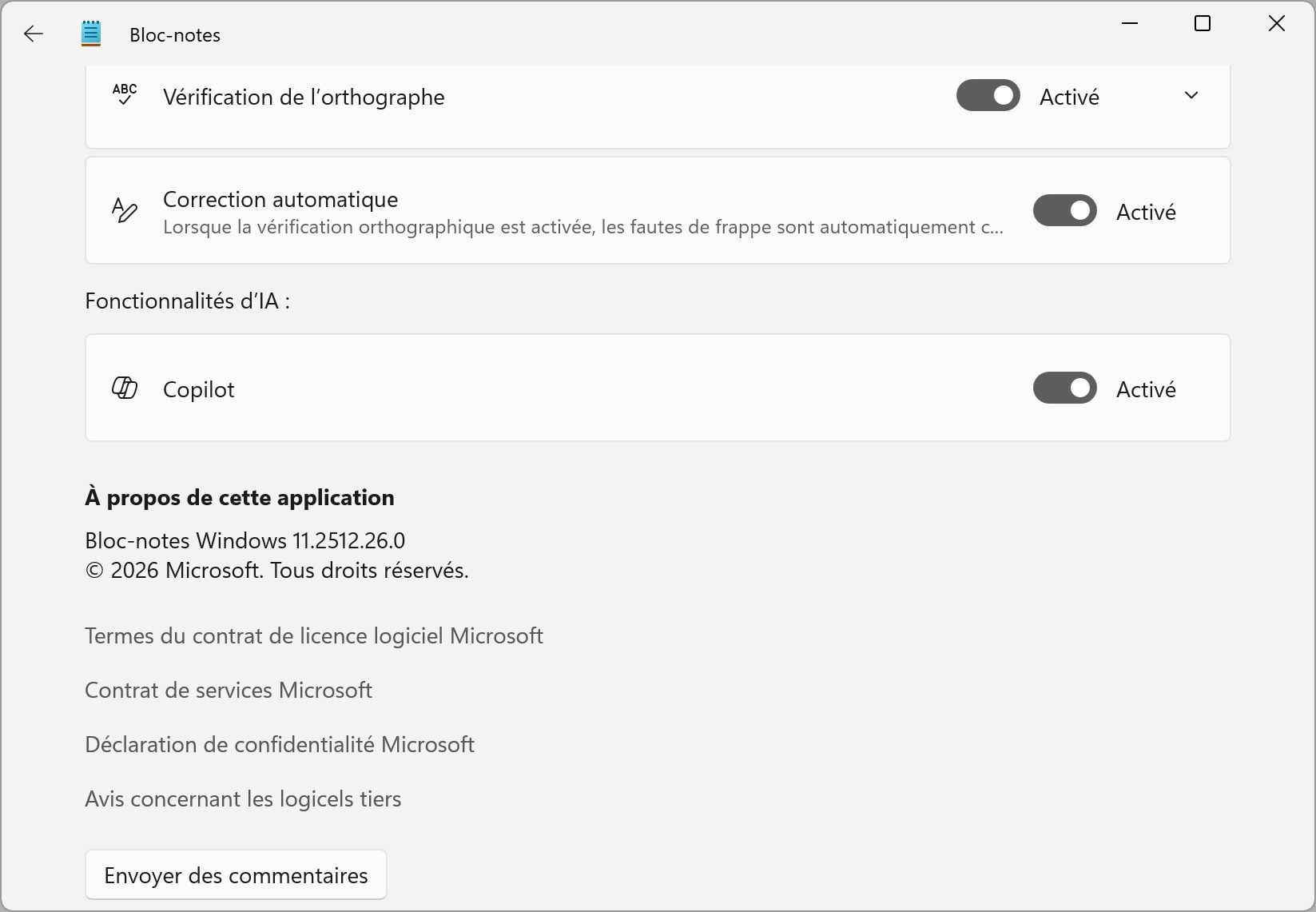The height and width of the screenshot is (912, 1316).
Task: Open Avis concernant les logicels tiers
Action: 242,798
